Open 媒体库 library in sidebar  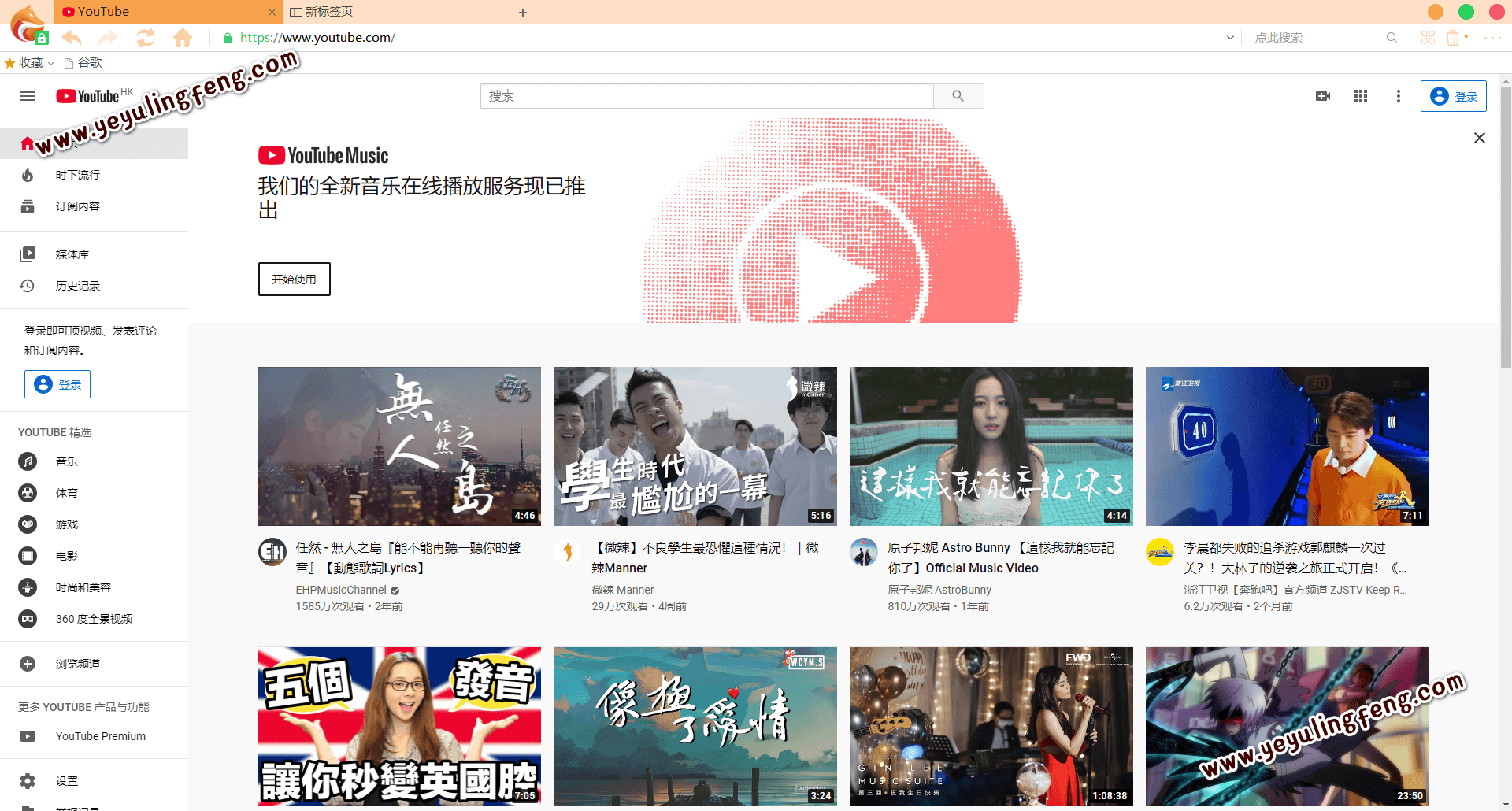pyautogui.click(x=94, y=254)
